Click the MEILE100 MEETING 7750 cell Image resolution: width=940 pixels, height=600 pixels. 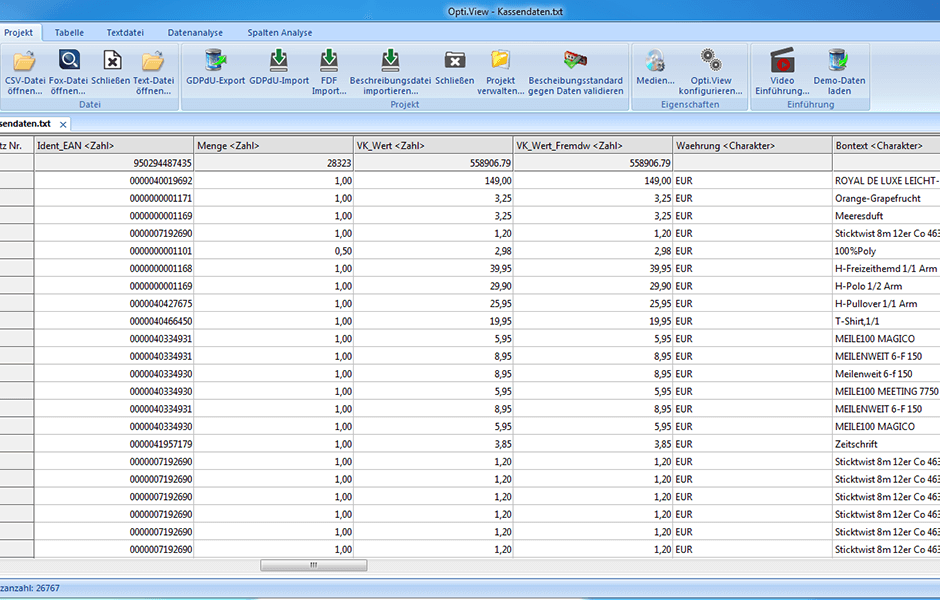tap(887, 391)
